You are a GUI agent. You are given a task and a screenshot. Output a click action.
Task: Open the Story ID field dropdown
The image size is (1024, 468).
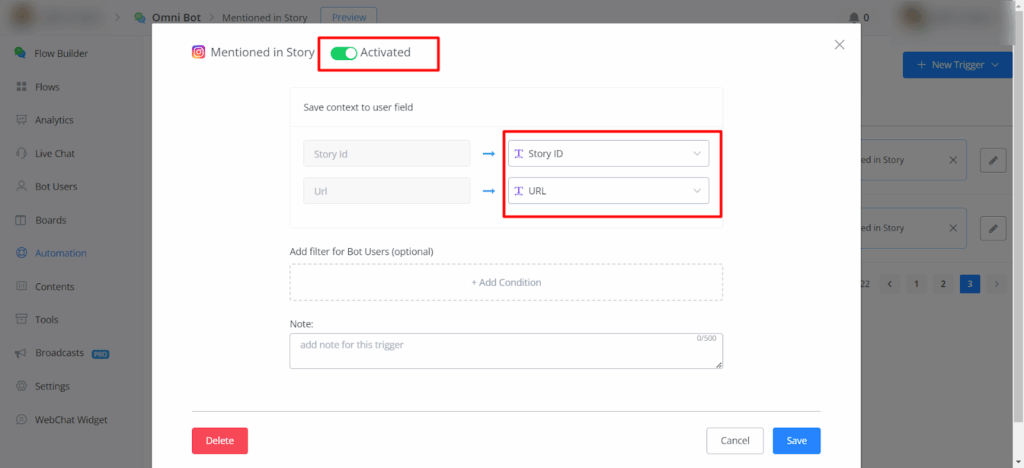tap(608, 154)
